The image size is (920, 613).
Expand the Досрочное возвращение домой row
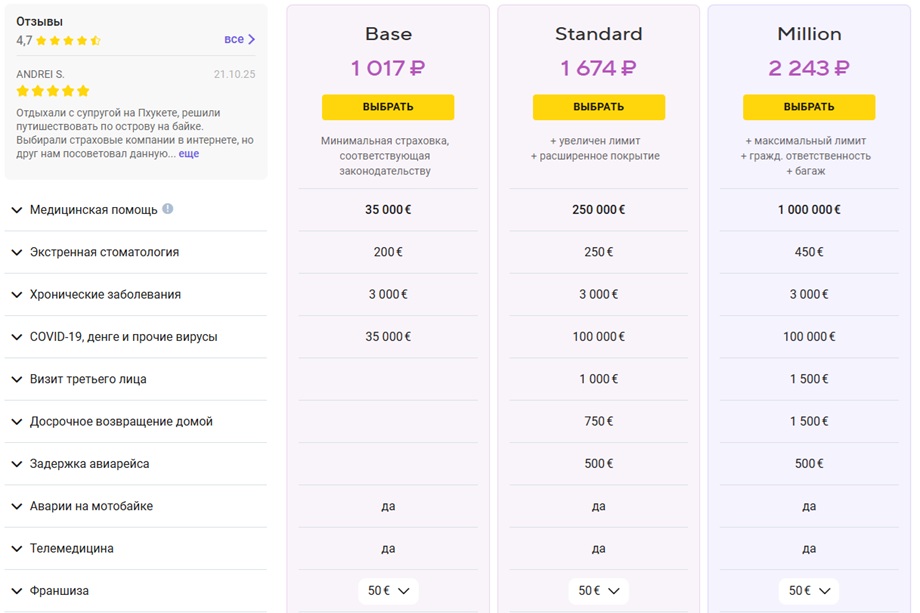coord(136,421)
